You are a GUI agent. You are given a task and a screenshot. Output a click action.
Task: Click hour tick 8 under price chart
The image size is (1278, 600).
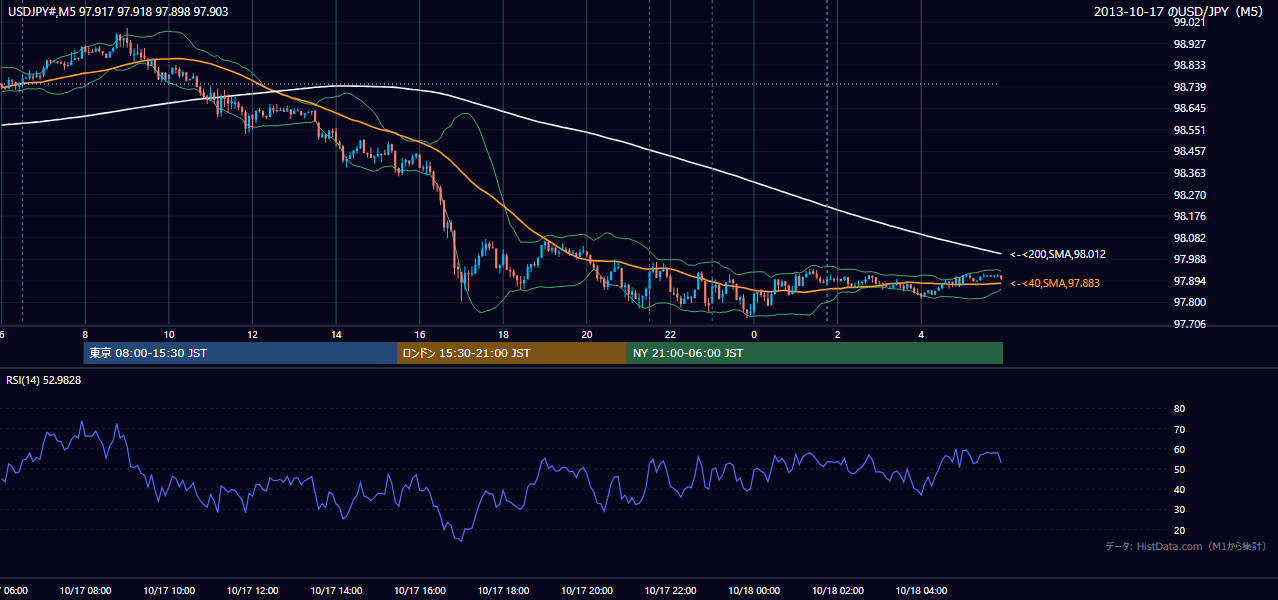(x=85, y=335)
